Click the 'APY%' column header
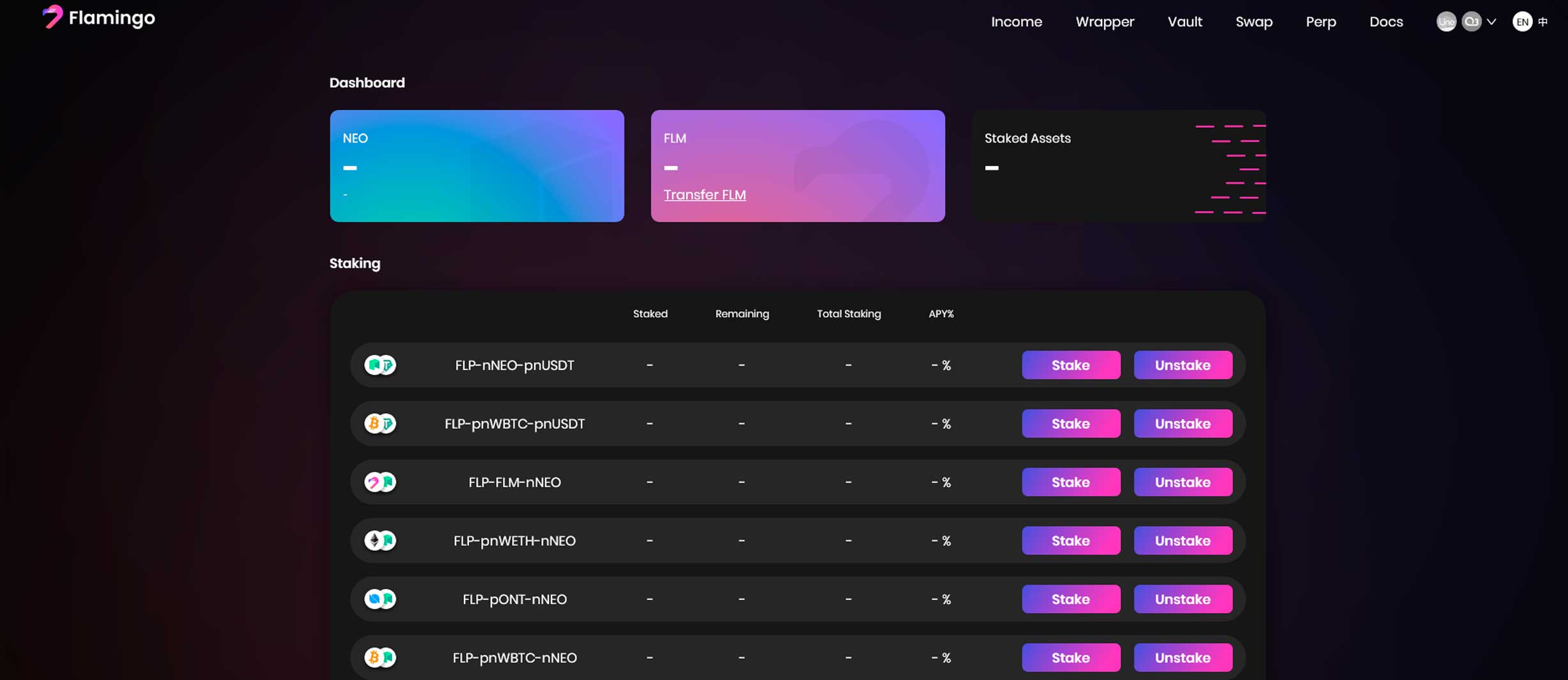1568x680 pixels. (941, 314)
